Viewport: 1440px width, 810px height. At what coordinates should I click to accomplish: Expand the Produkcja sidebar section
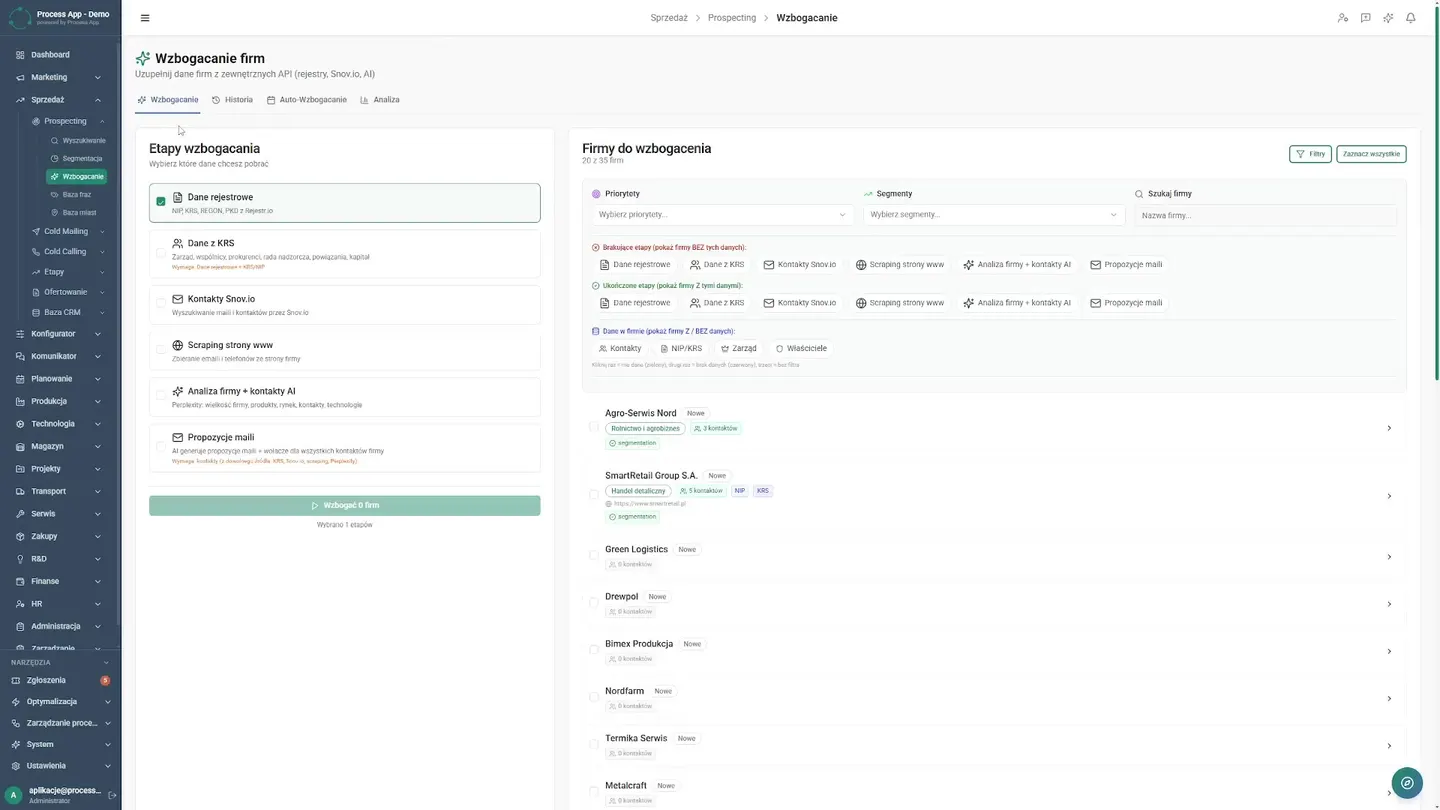pyautogui.click(x=98, y=401)
